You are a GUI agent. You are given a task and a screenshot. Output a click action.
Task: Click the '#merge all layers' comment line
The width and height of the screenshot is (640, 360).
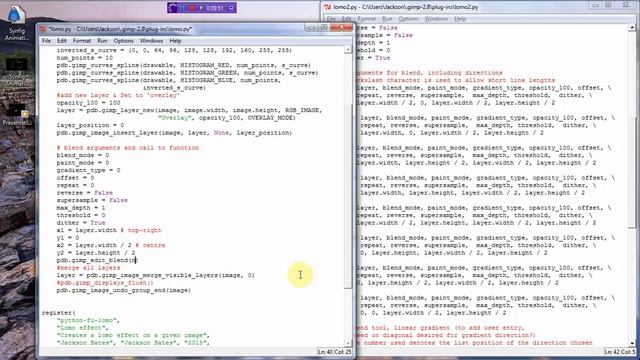88,268
